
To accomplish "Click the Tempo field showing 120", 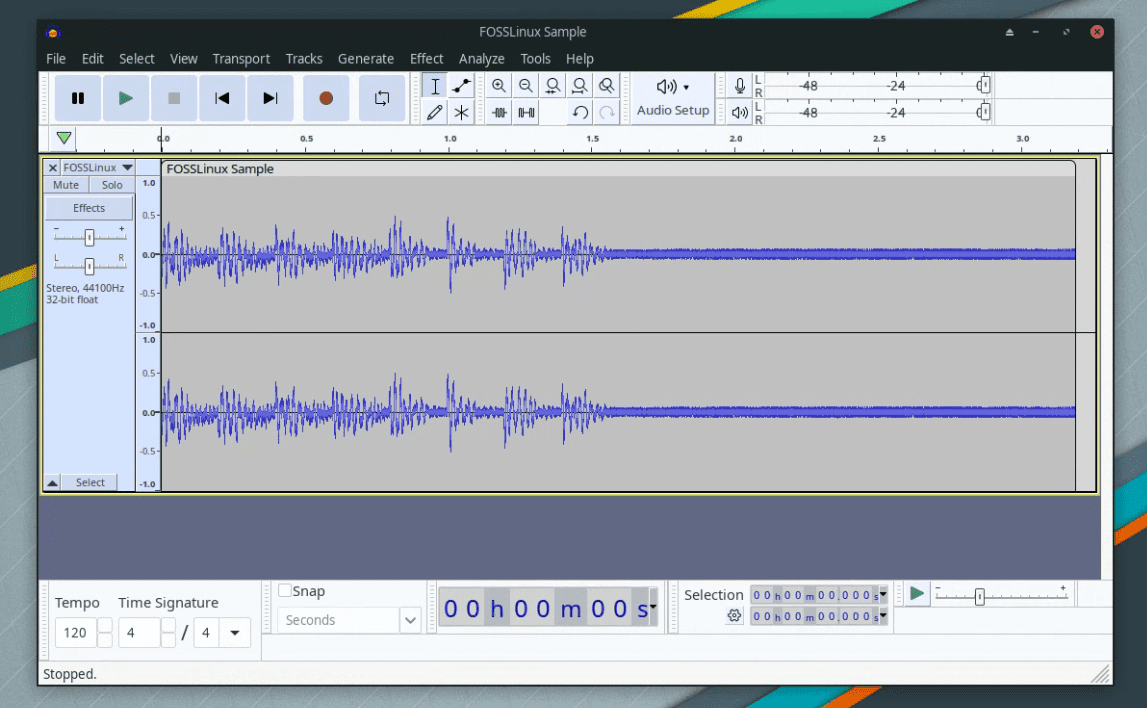I will click(75, 633).
